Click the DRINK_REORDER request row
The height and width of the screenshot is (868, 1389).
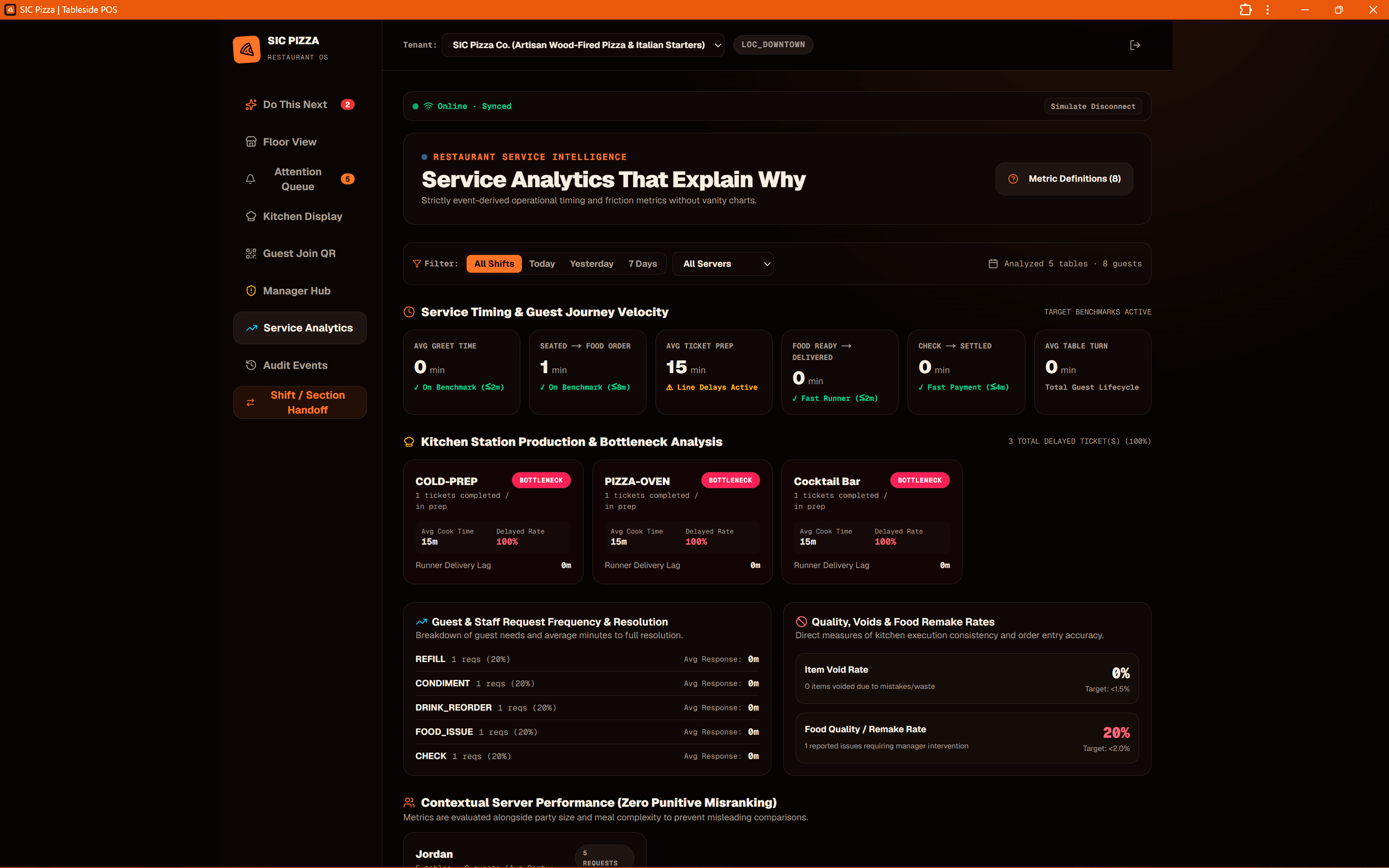587,708
